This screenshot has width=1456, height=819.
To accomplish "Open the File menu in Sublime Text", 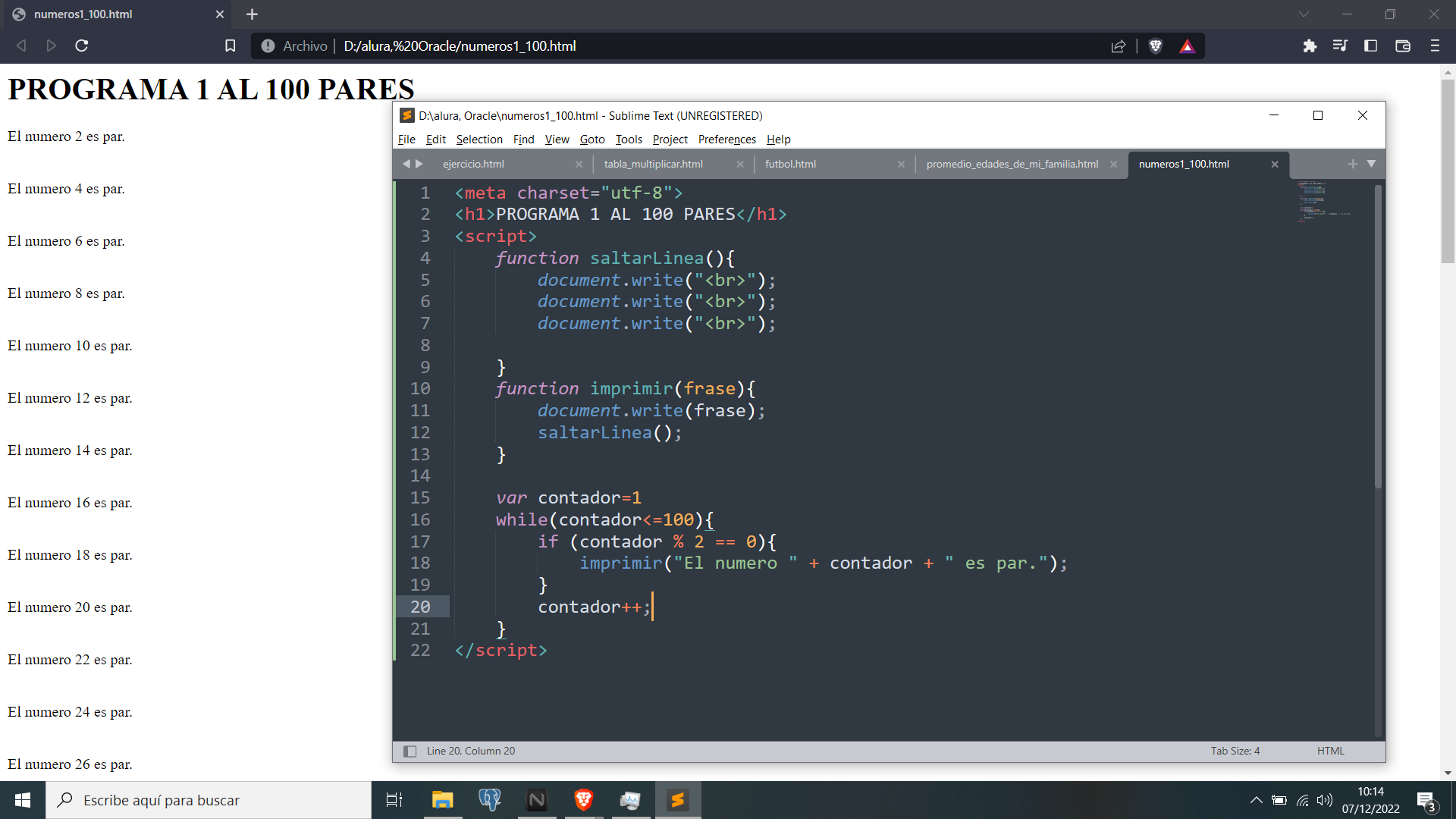I will coord(406,140).
